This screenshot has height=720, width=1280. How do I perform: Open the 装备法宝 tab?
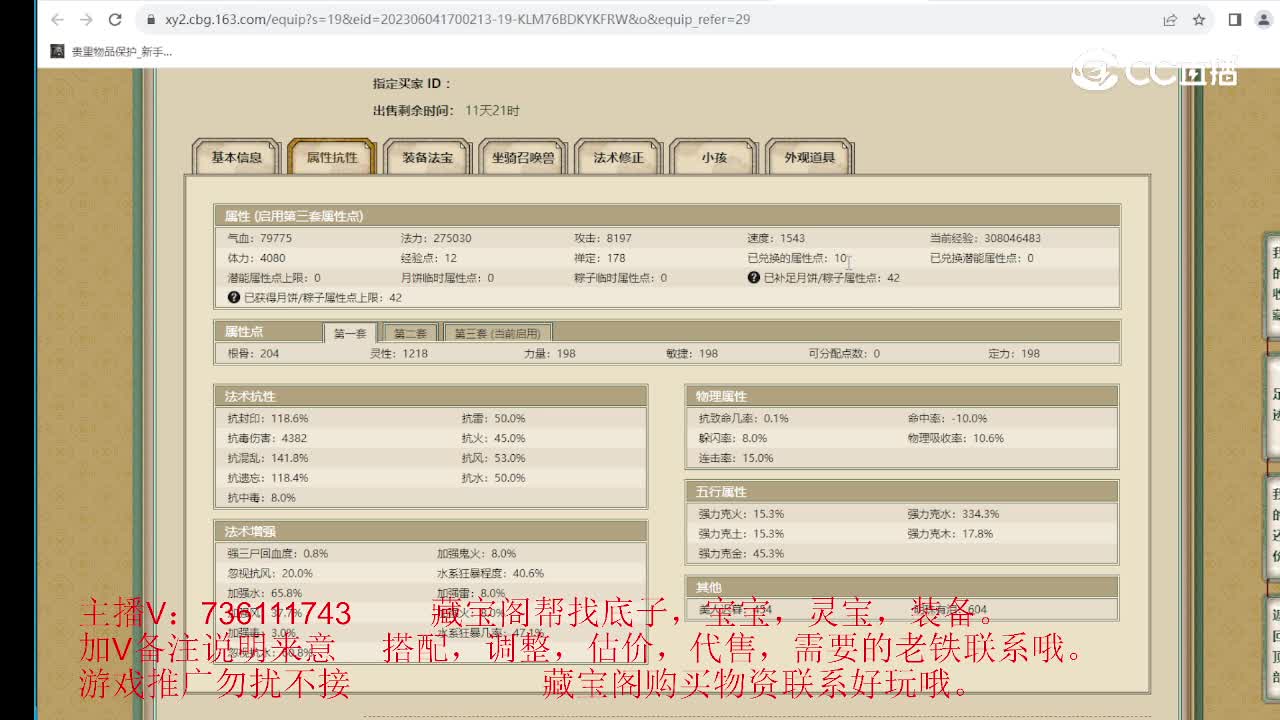427,157
